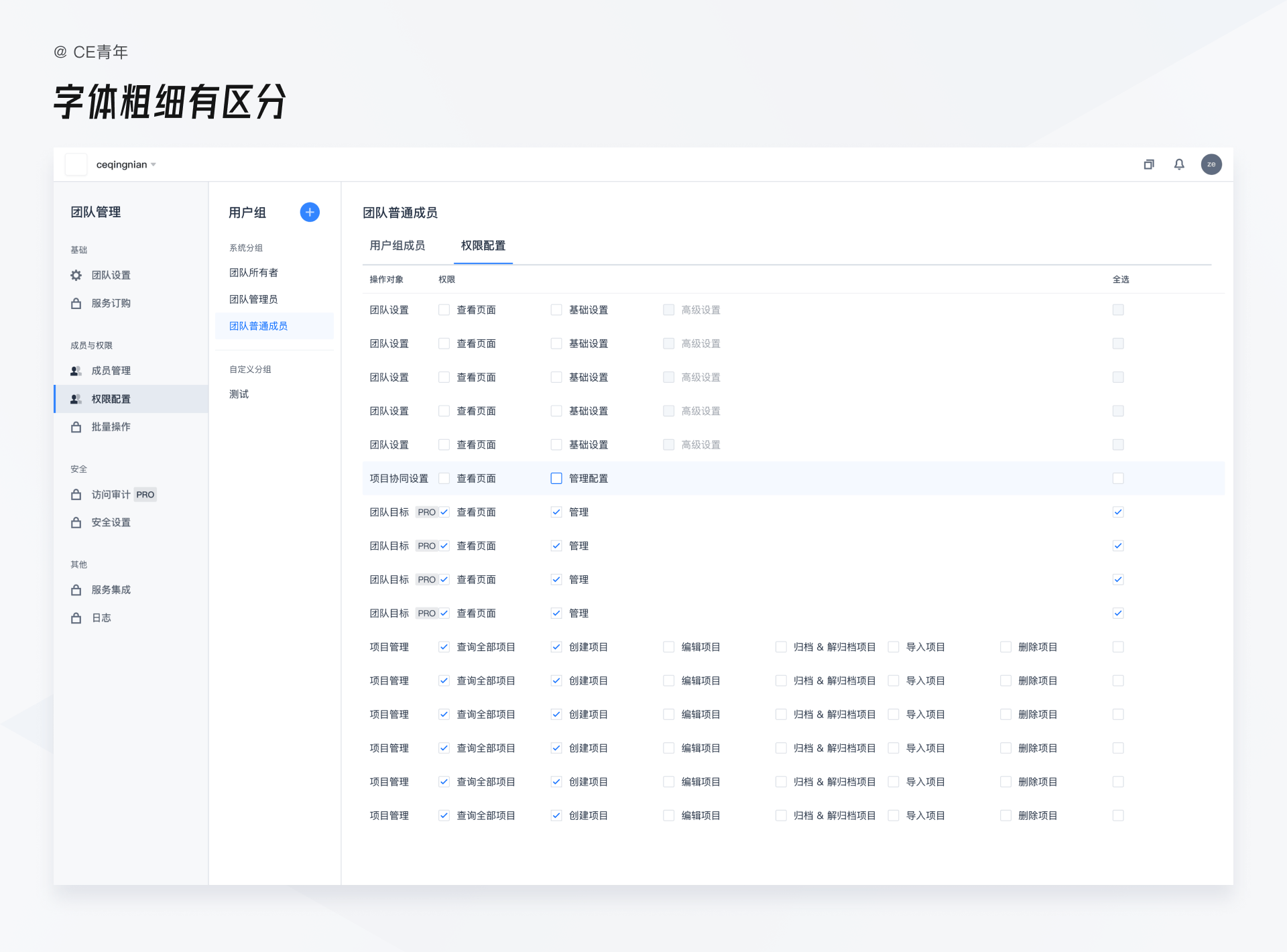Click the 安全设置 lock icon

click(x=77, y=522)
